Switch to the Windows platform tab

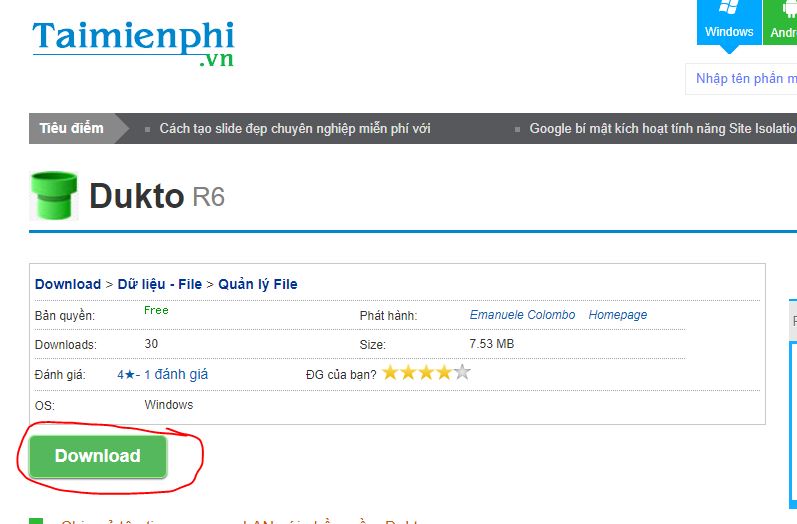coord(729,23)
